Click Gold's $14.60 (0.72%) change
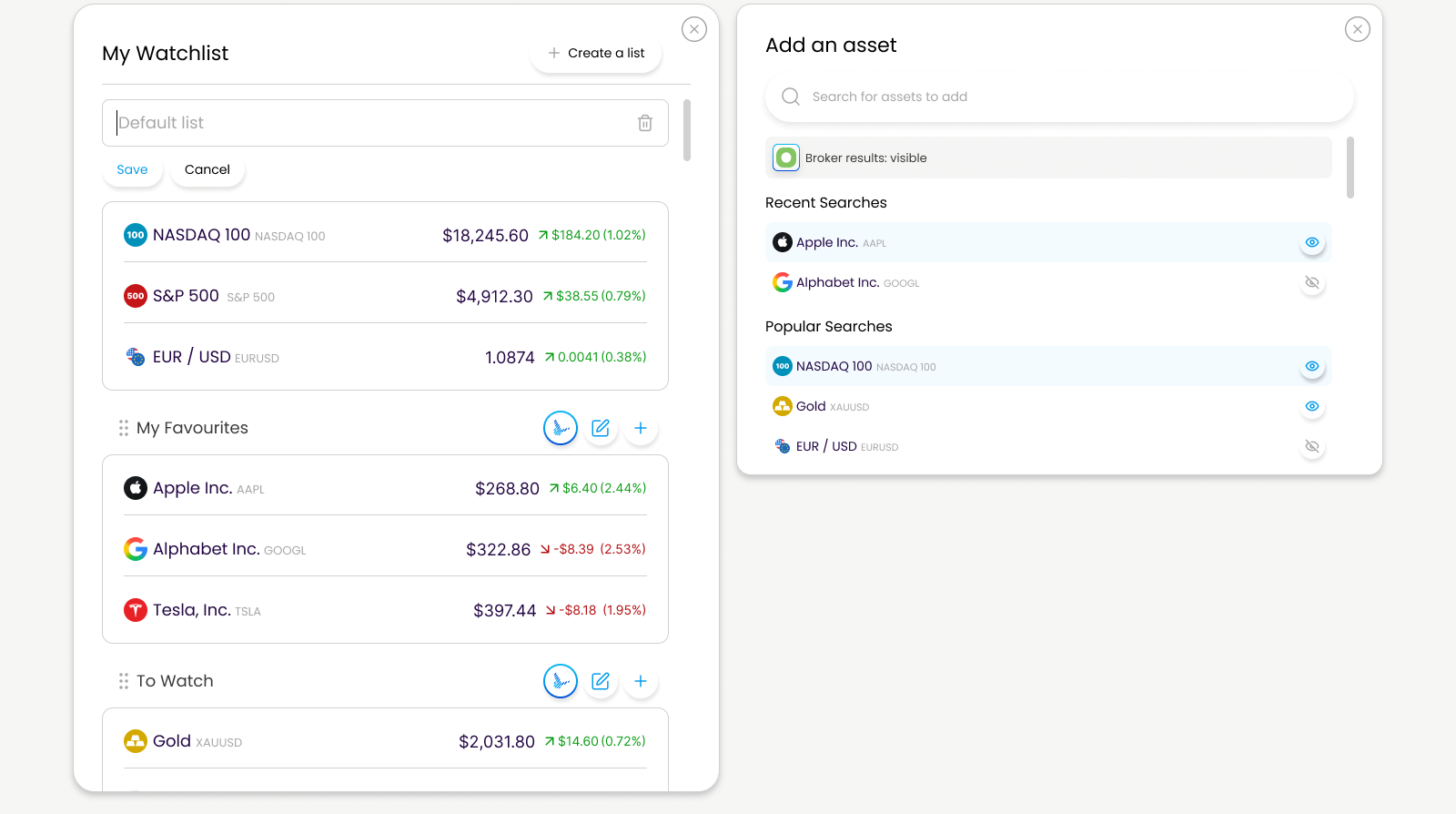The height and width of the screenshot is (814, 1456). click(x=595, y=741)
